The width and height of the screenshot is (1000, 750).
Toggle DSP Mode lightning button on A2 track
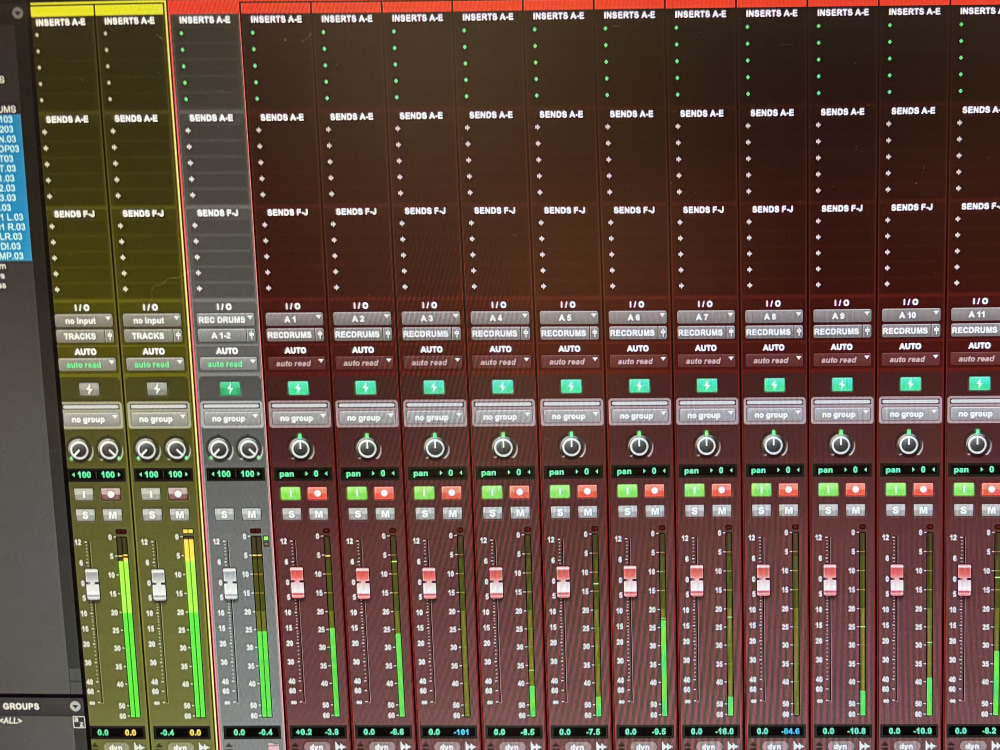365,387
